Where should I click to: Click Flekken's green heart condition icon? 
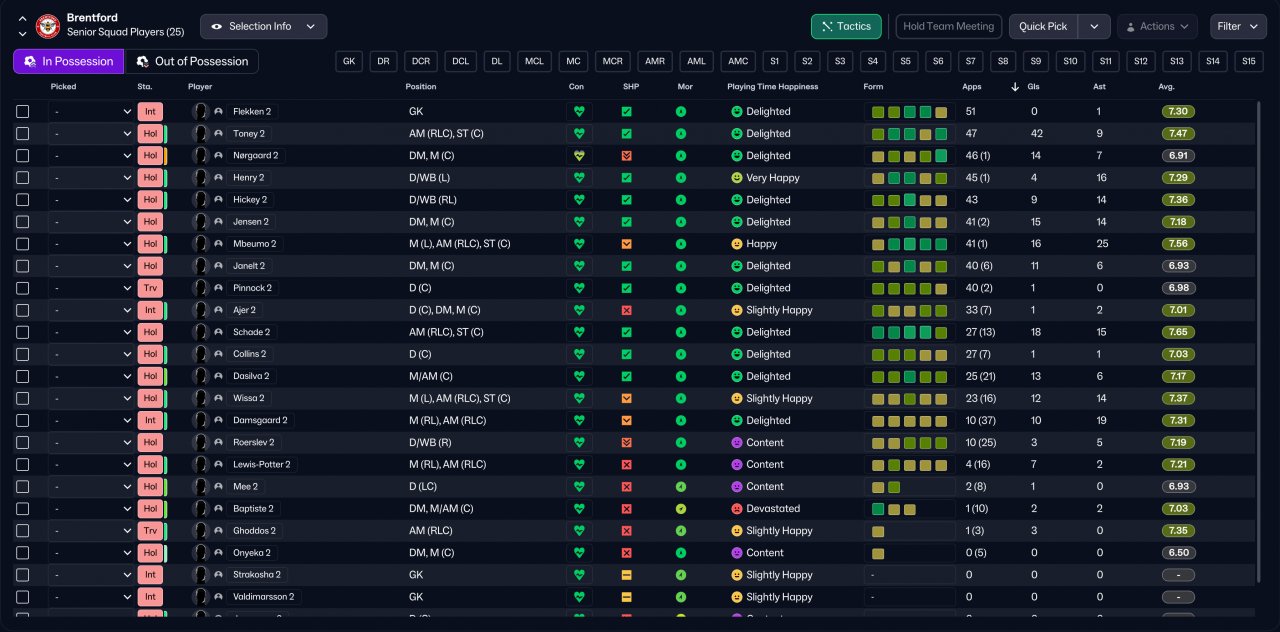(x=578, y=112)
